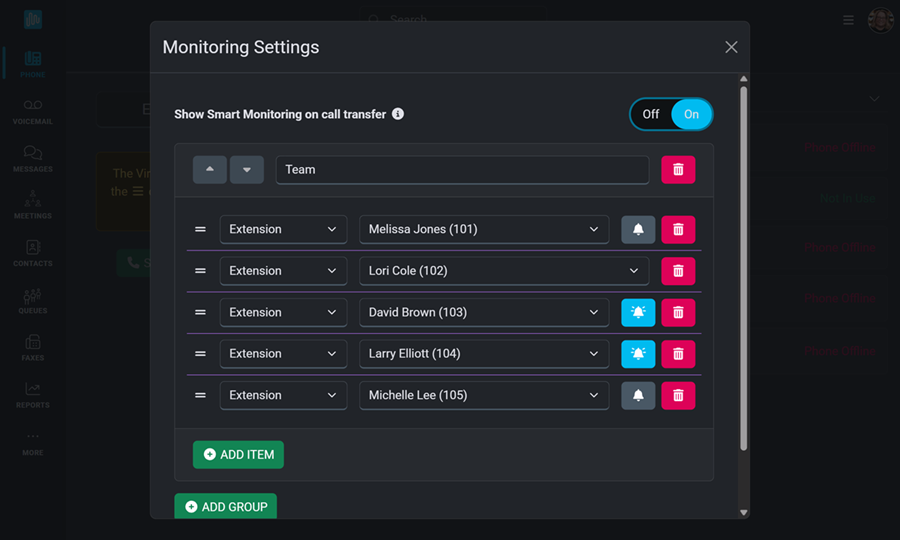Switch Smart Monitoring to On

coord(692,114)
